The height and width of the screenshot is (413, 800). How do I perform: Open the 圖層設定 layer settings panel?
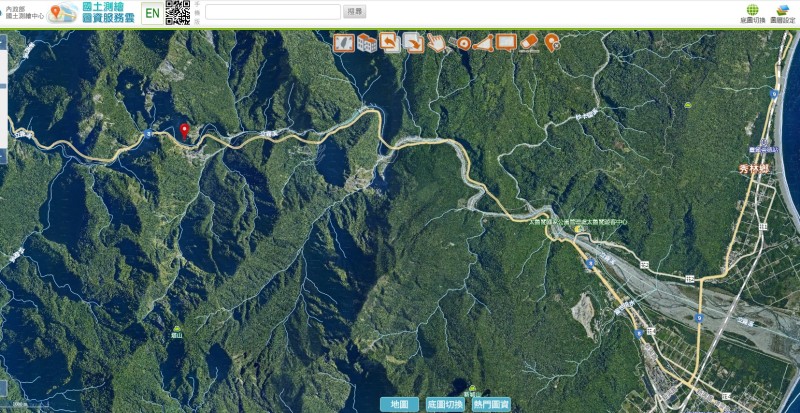click(x=783, y=13)
